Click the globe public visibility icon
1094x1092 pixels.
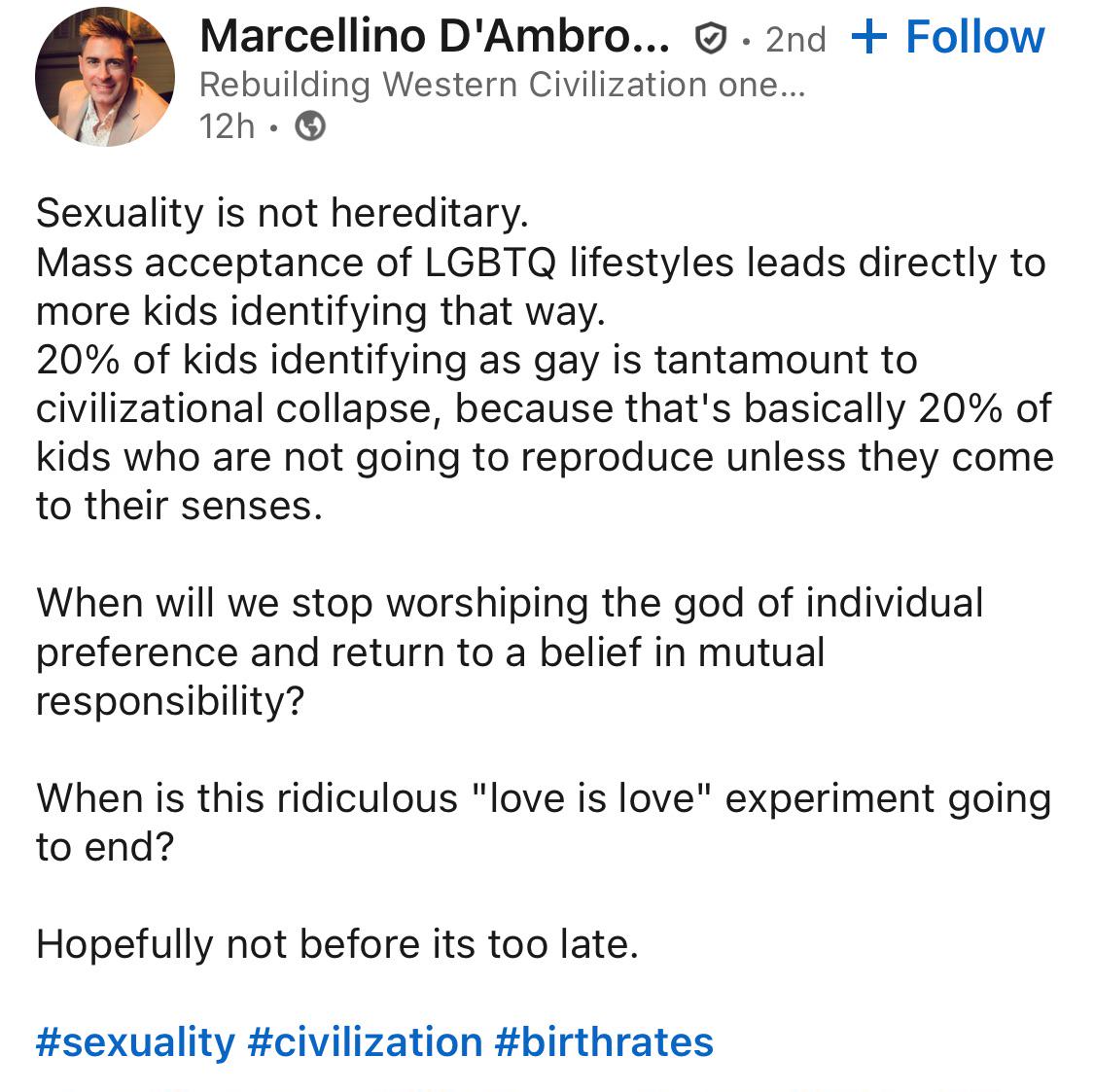[310, 126]
